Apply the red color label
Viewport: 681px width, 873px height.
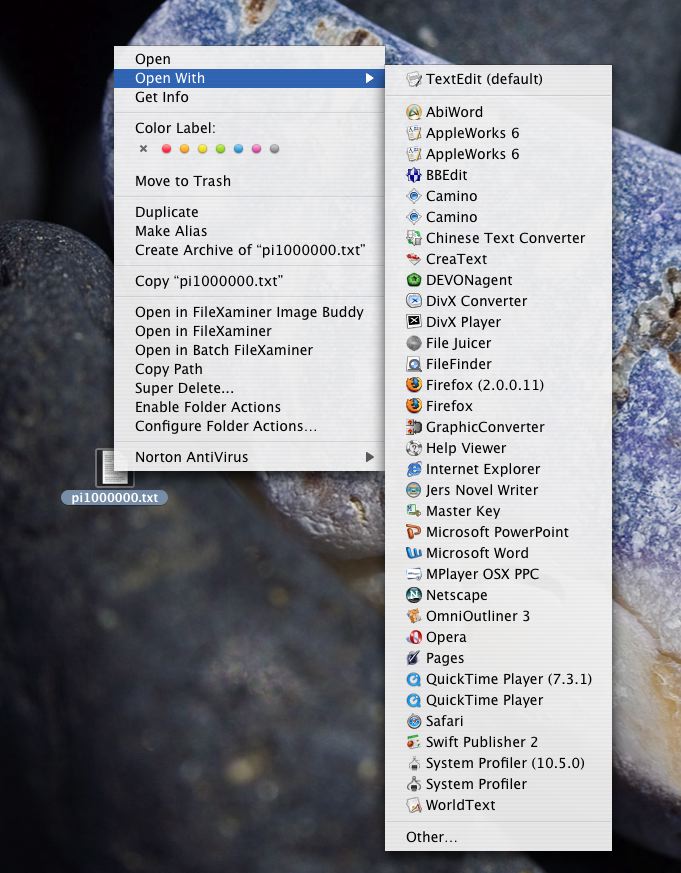(166, 149)
